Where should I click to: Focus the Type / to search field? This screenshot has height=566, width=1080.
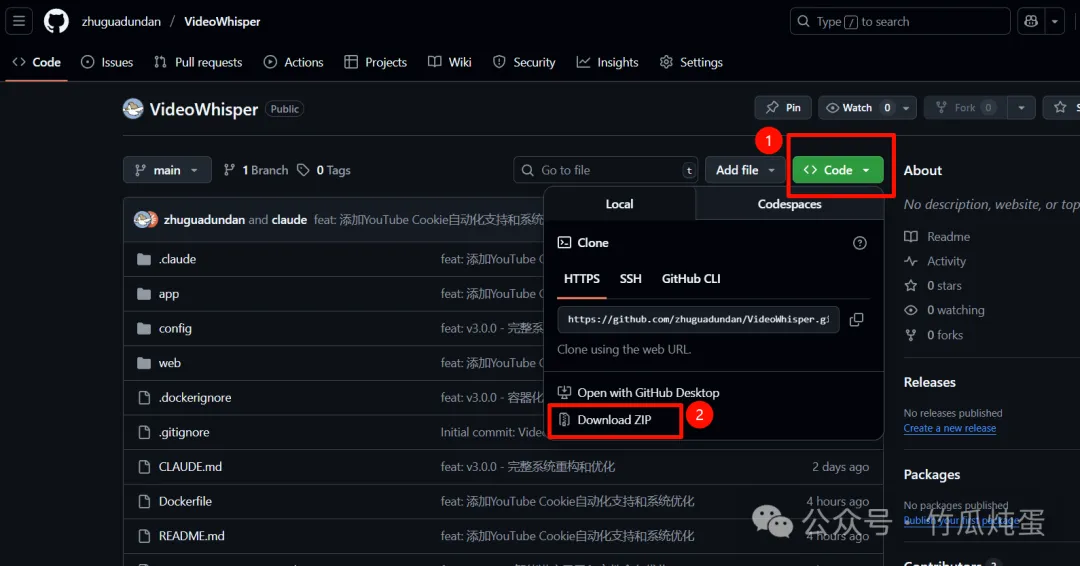(900, 21)
